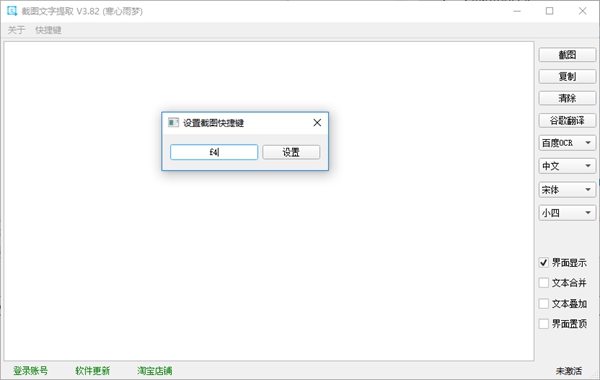Open the 淘宝店铺 link
Screen dimensions: 600x380
[x=155, y=370]
